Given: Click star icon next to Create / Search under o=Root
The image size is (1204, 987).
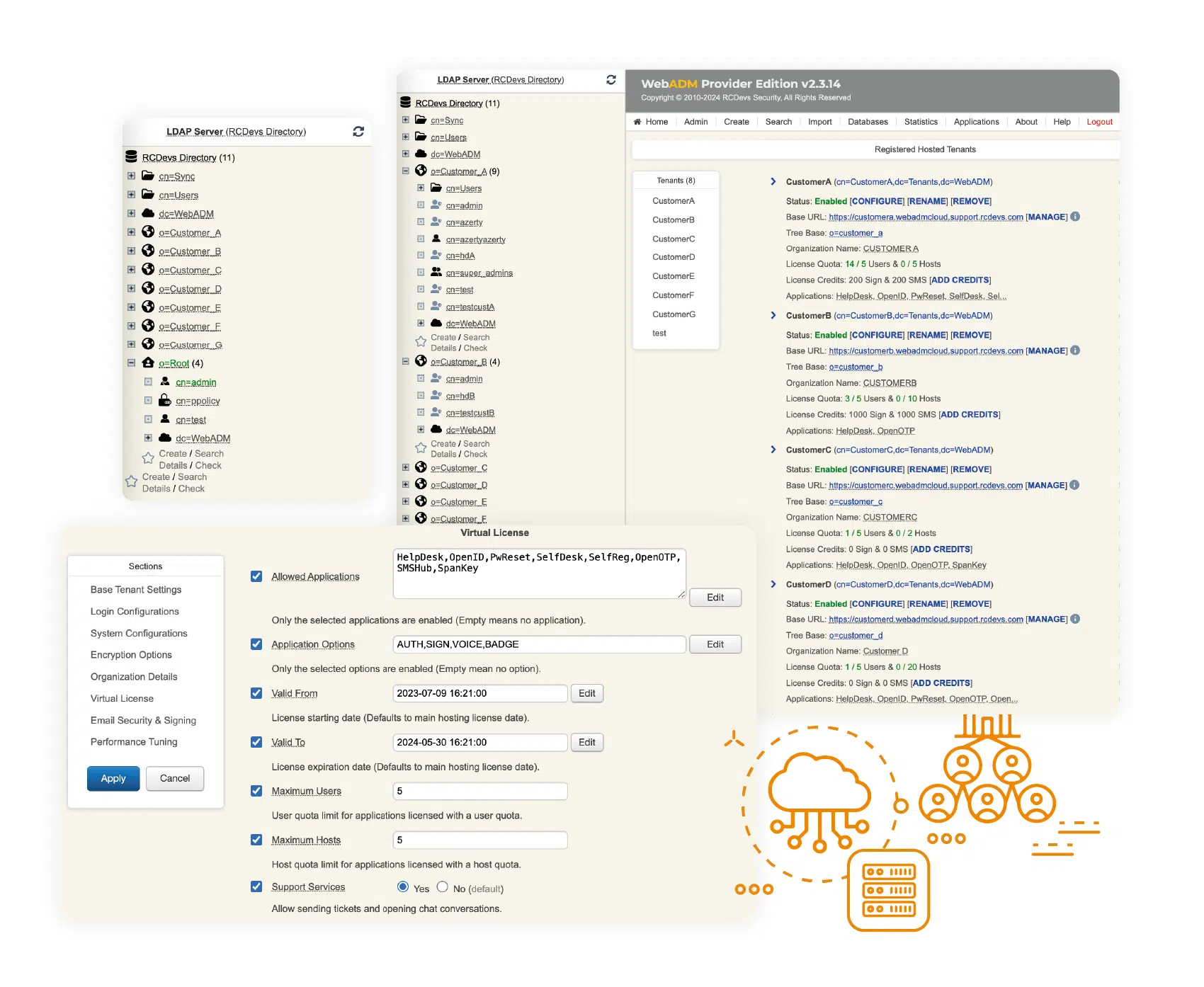Looking at the screenshot, I should click(148, 458).
